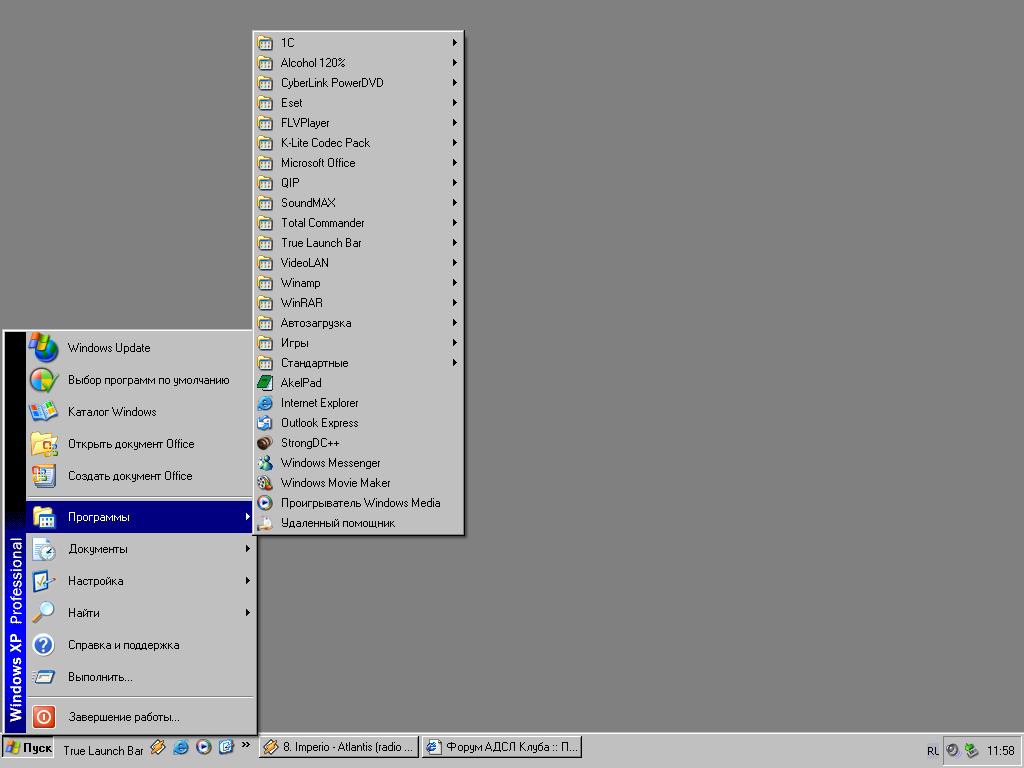Viewport: 1024px width, 768px height.
Task: Expand the 1C submenu arrow
Action: pyautogui.click(x=455, y=42)
